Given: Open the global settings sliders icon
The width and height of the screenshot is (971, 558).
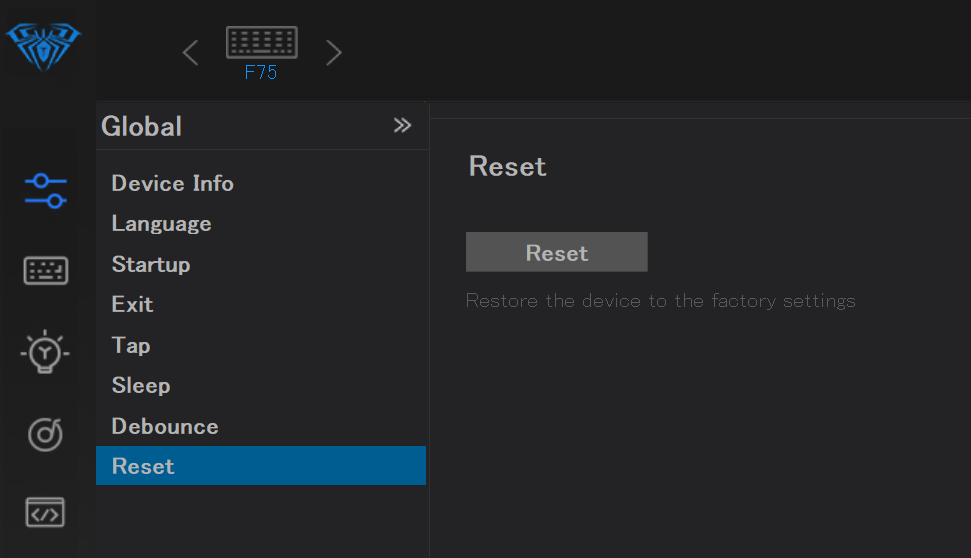Looking at the screenshot, I should pos(46,190).
